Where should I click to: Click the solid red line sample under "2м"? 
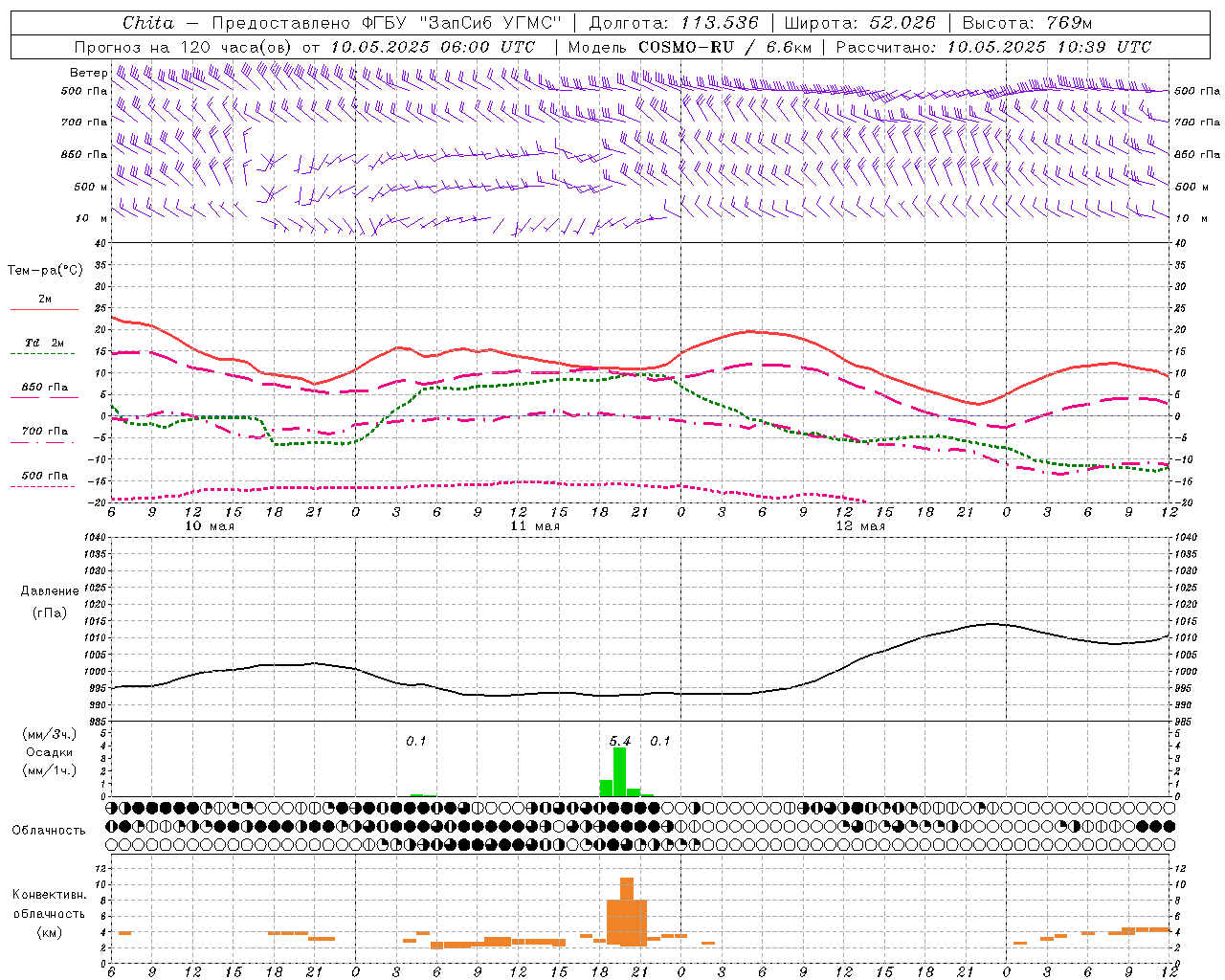click(44, 310)
